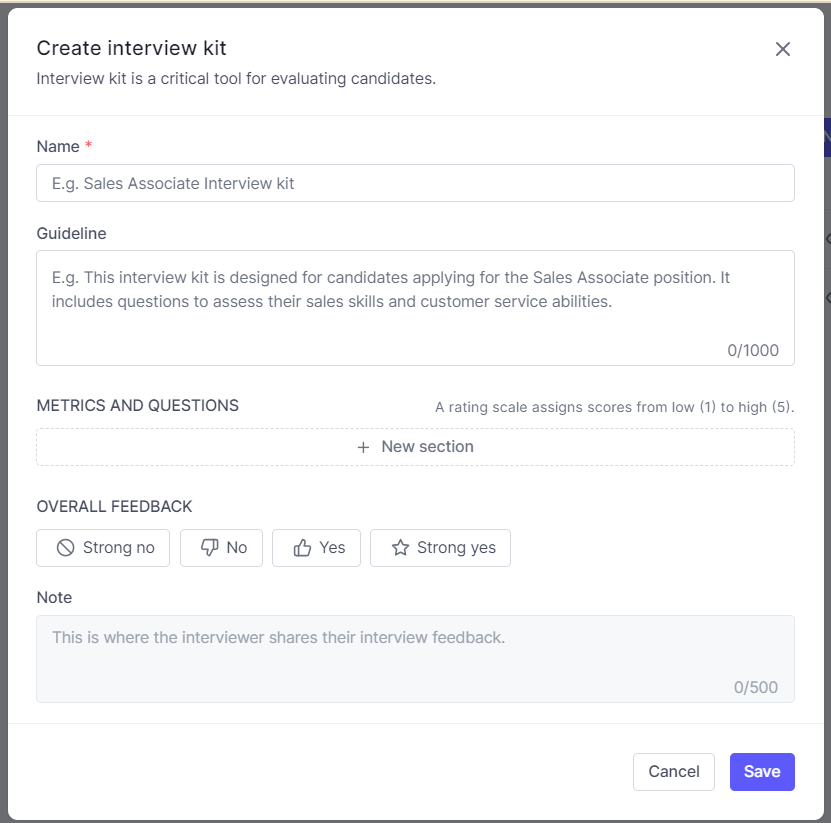Click the Name field label
The image size is (831, 823).
pos(58,147)
